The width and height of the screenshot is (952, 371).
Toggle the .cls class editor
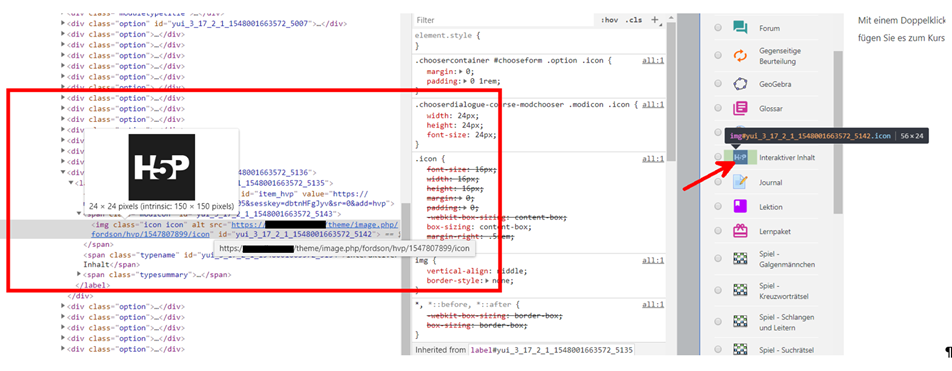click(x=634, y=20)
